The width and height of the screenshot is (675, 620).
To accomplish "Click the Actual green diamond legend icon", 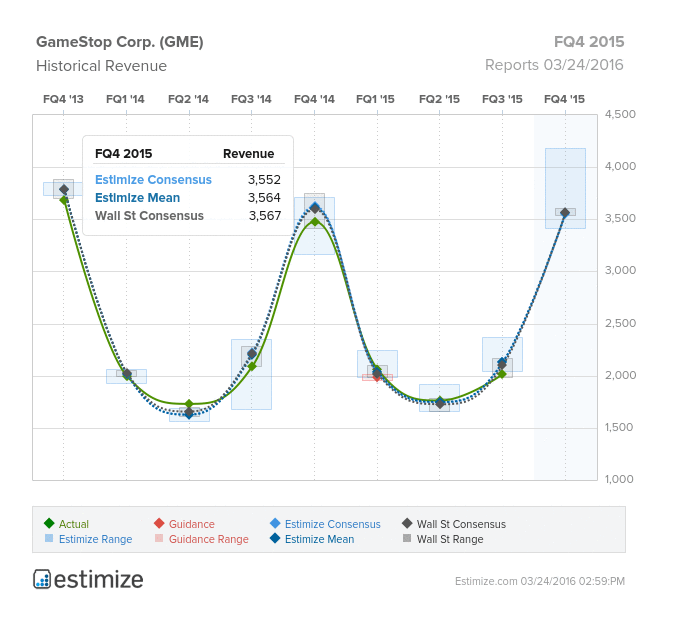I will click(49, 523).
